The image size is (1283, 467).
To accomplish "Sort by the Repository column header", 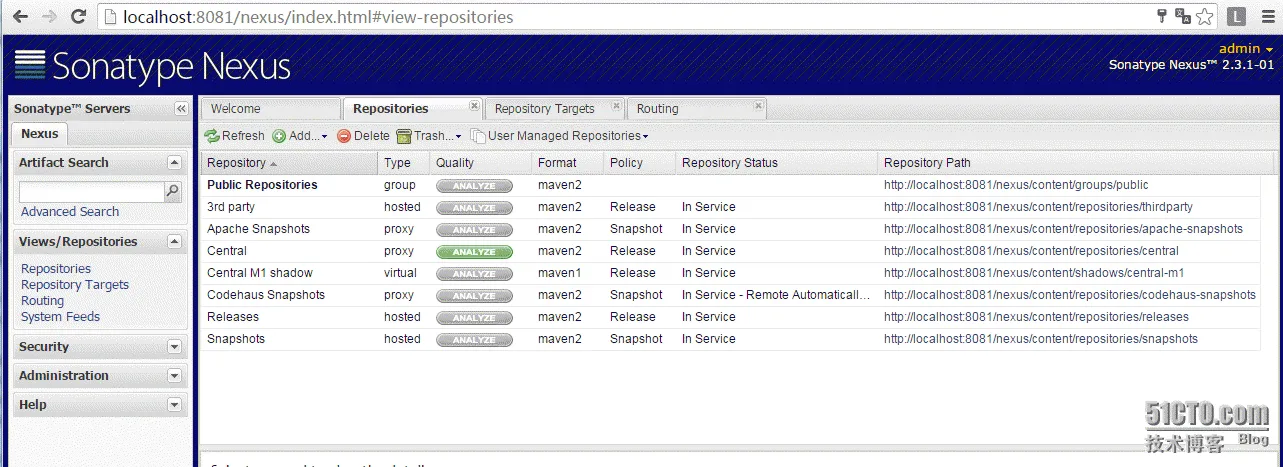I will coord(289,163).
